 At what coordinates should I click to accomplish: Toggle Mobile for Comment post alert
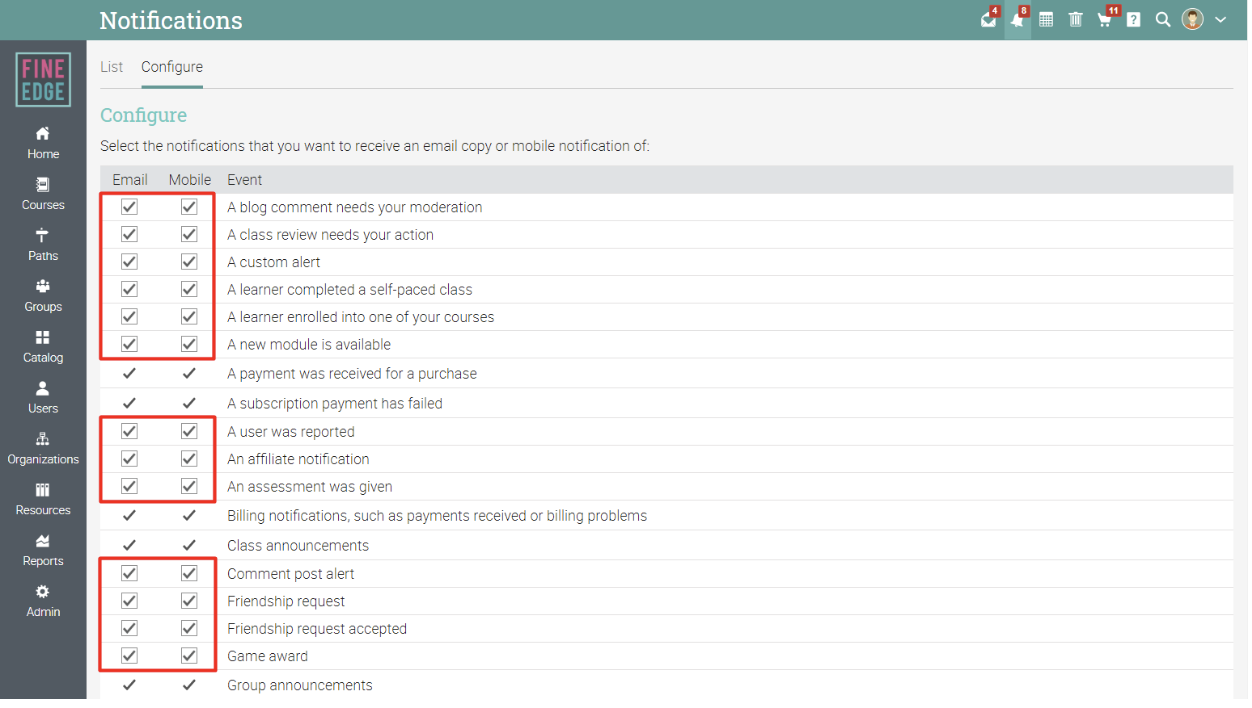[x=189, y=573]
